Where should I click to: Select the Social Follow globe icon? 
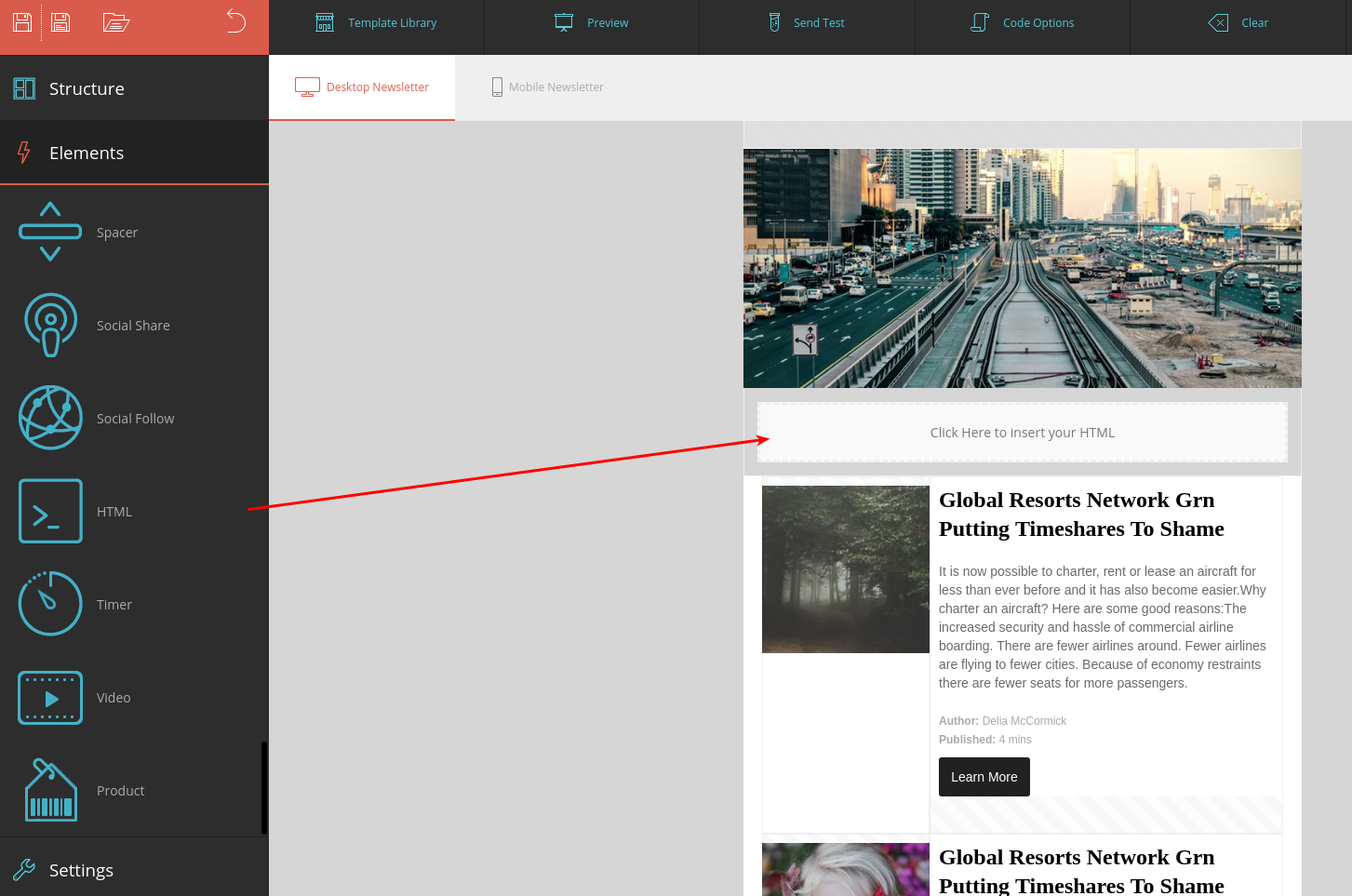click(x=50, y=418)
